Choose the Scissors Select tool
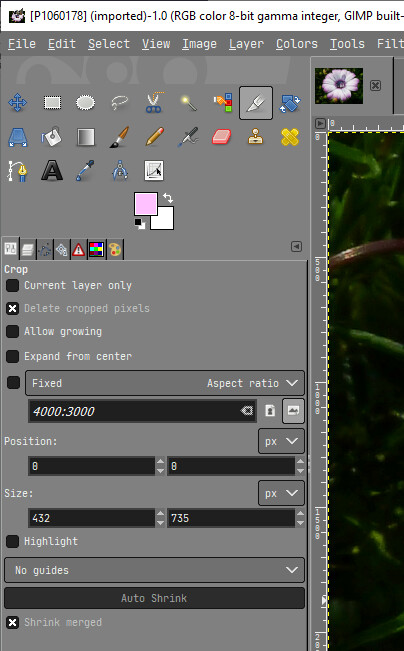Viewport: 404px width, 651px height. point(154,103)
